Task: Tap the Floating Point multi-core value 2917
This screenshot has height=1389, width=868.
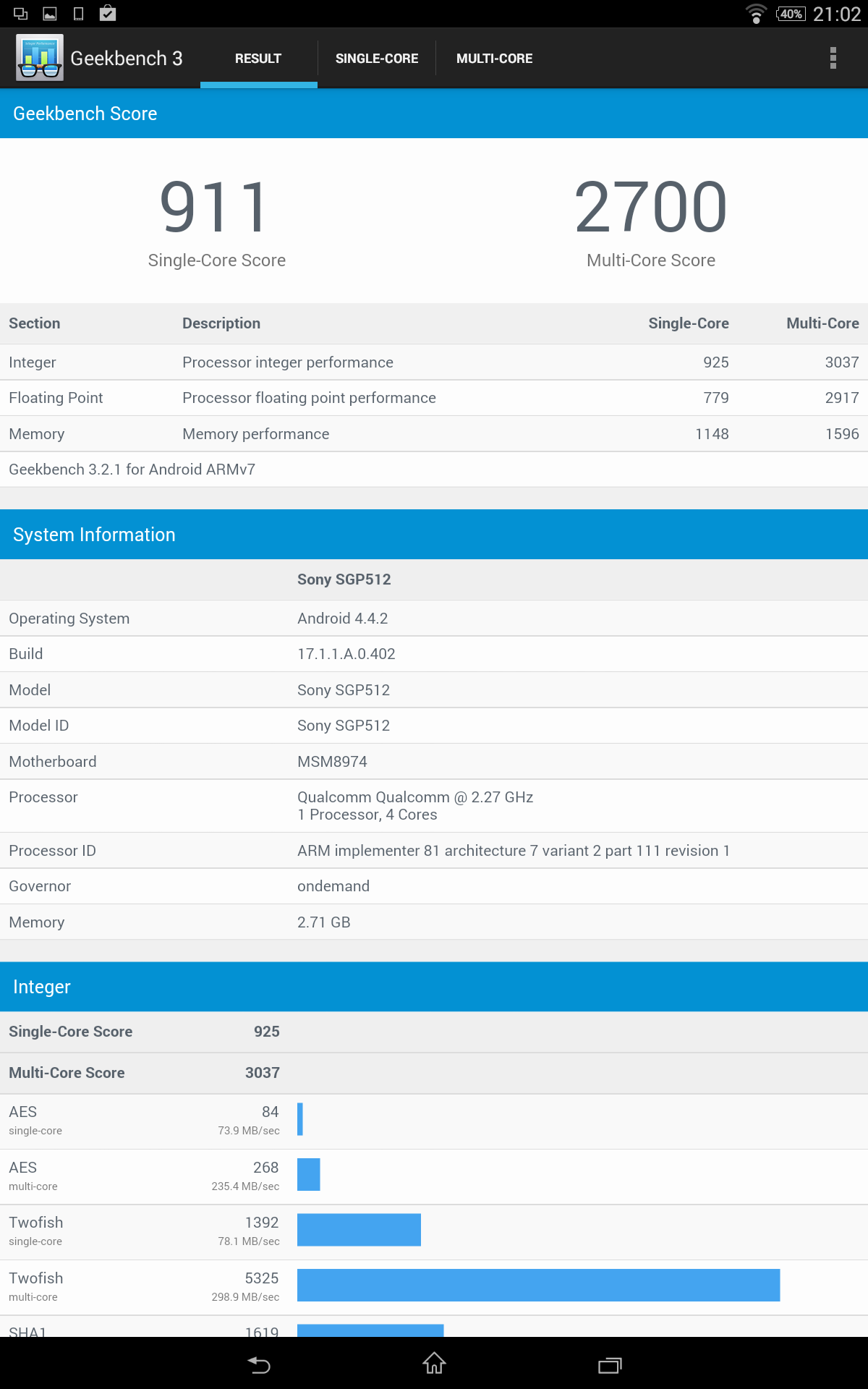Action: [x=842, y=398]
